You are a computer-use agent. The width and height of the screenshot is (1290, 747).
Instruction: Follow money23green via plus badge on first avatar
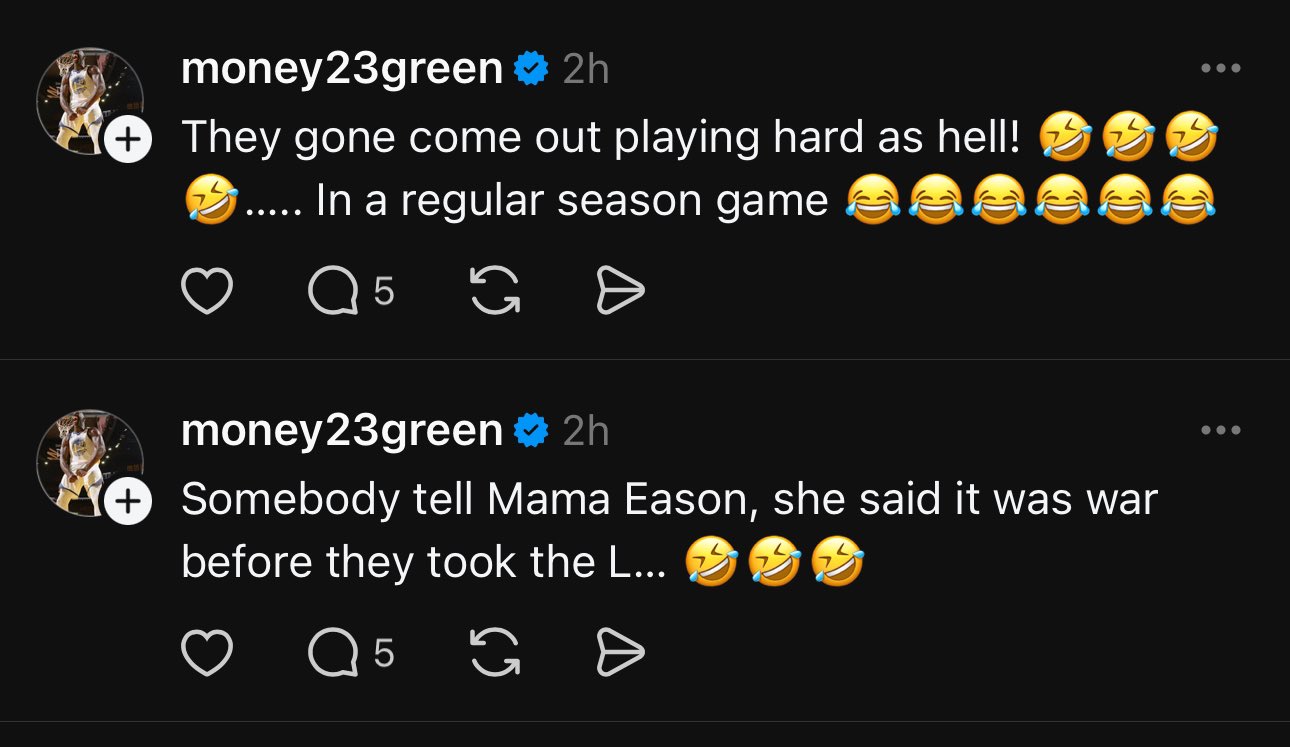pos(125,141)
